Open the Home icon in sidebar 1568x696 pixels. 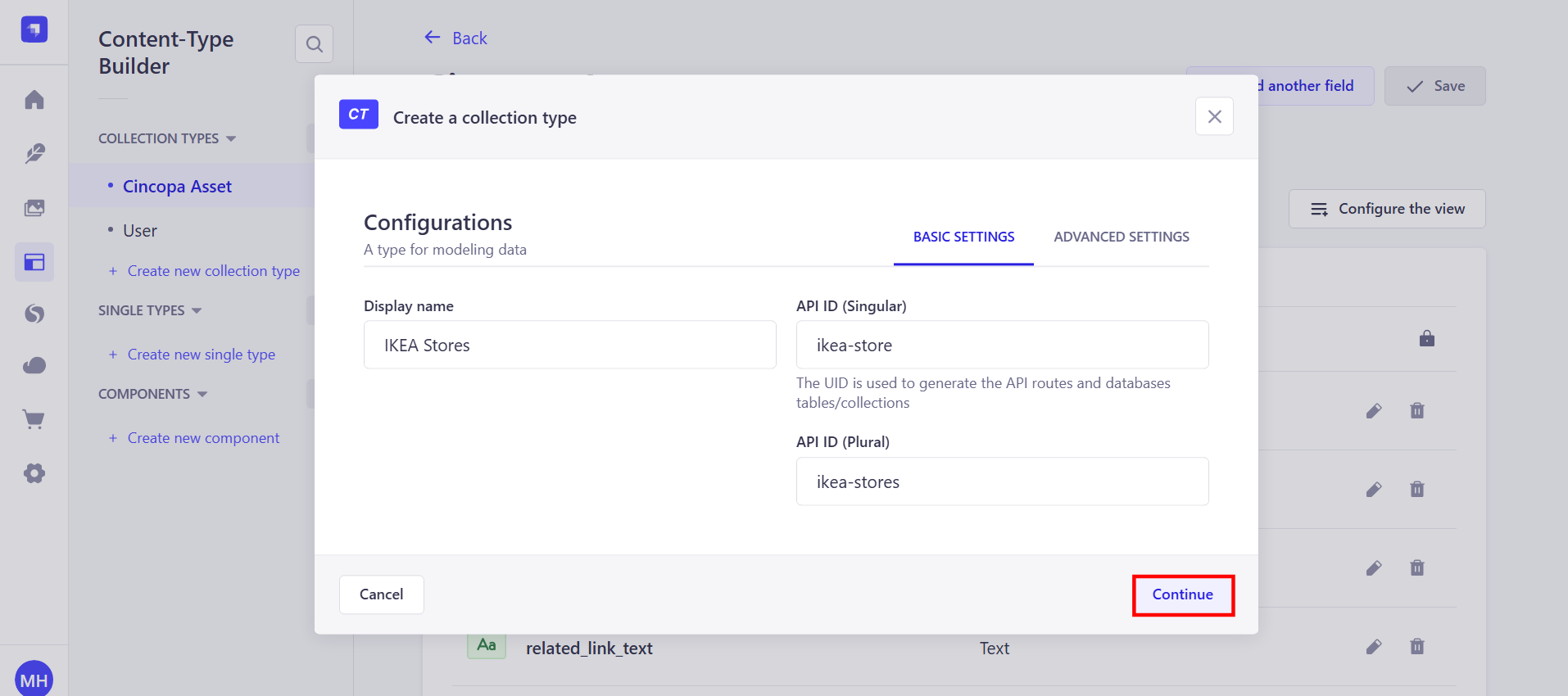pyautogui.click(x=34, y=100)
